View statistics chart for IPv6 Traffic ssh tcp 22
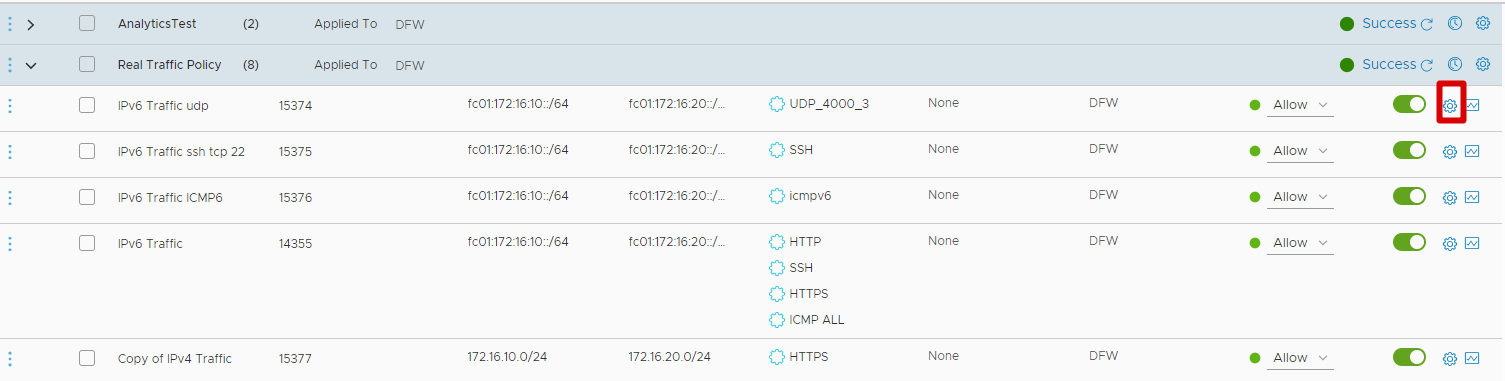The width and height of the screenshot is (1505, 381). click(x=1472, y=151)
